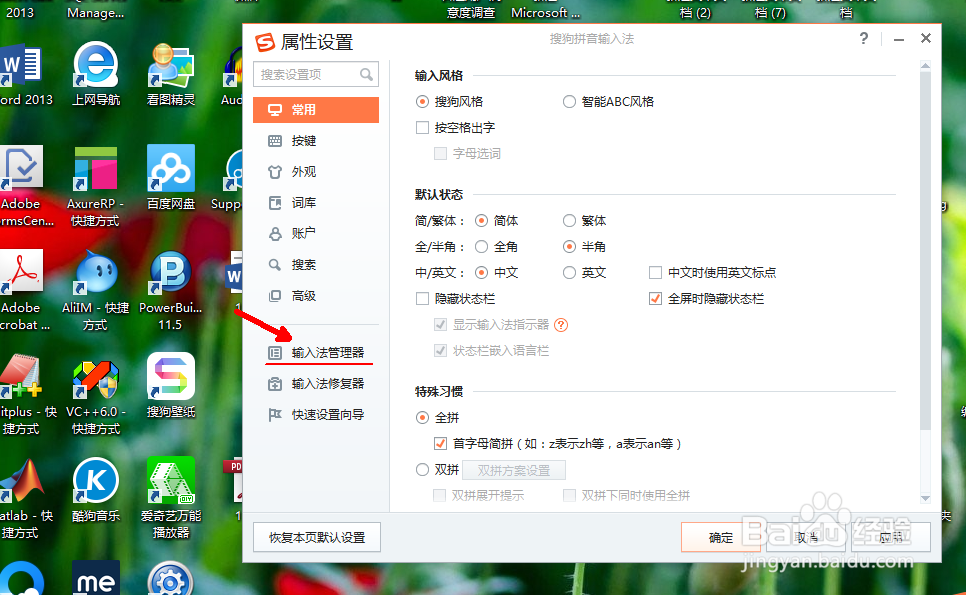
Task: Open AxureRP desktop shortcut
Action: pyautogui.click(x=95, y=187)
